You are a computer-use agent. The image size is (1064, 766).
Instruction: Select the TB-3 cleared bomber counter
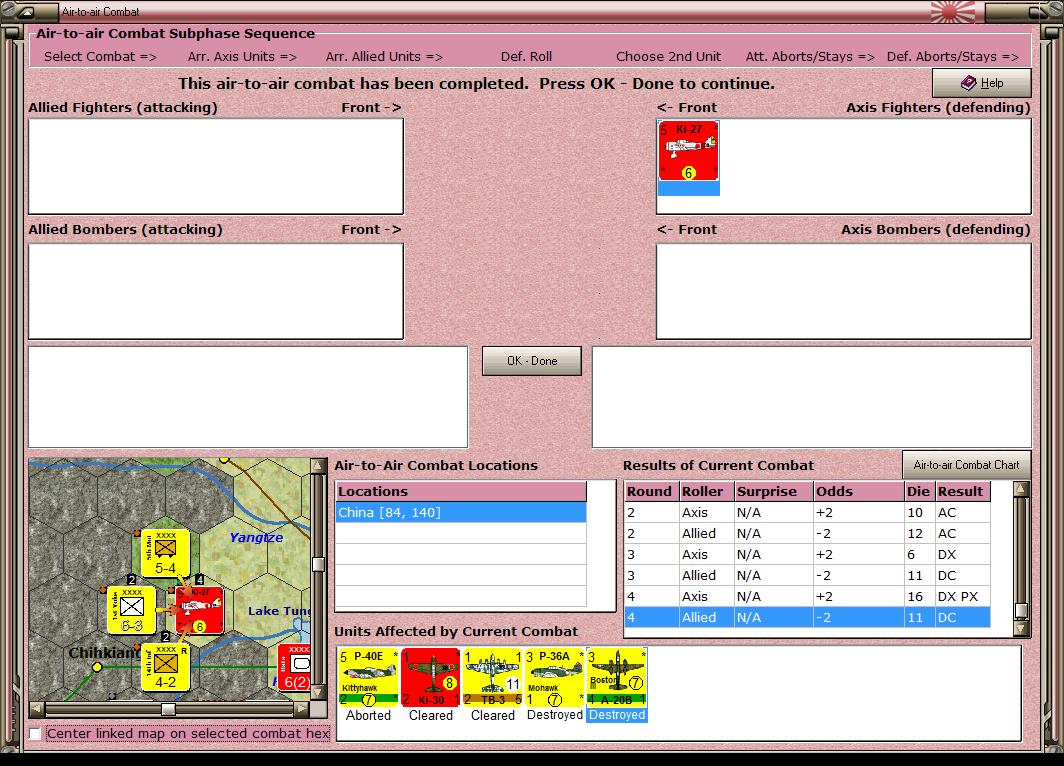pos(493,678)
